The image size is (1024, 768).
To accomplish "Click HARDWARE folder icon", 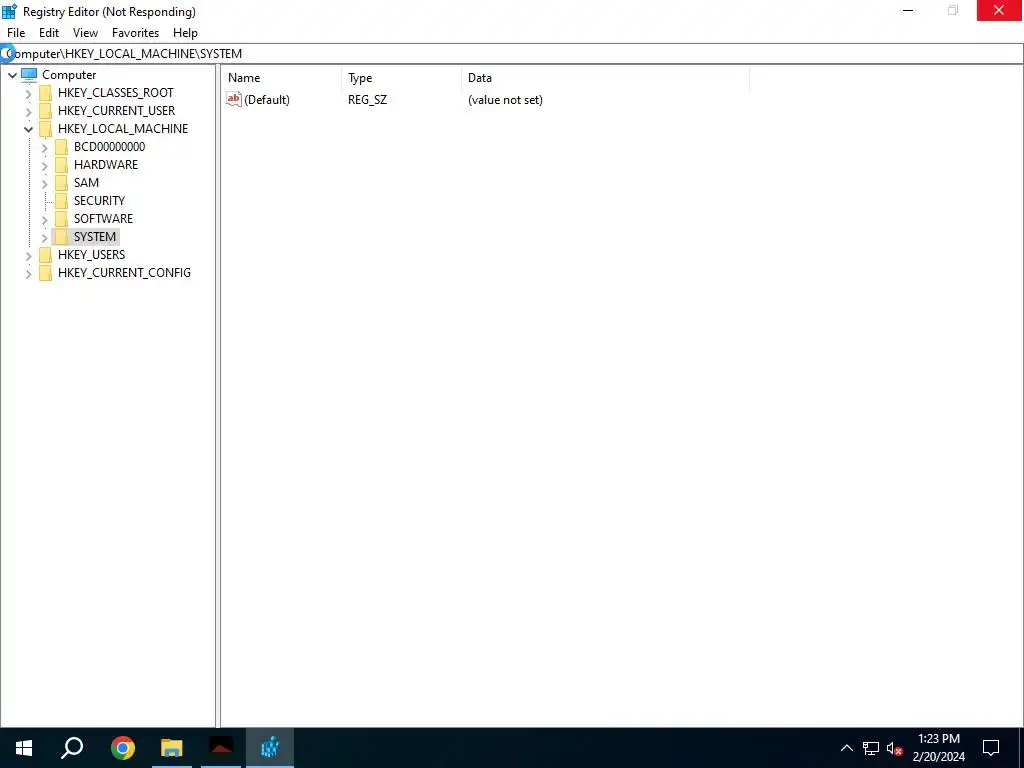I will (61, 165).
